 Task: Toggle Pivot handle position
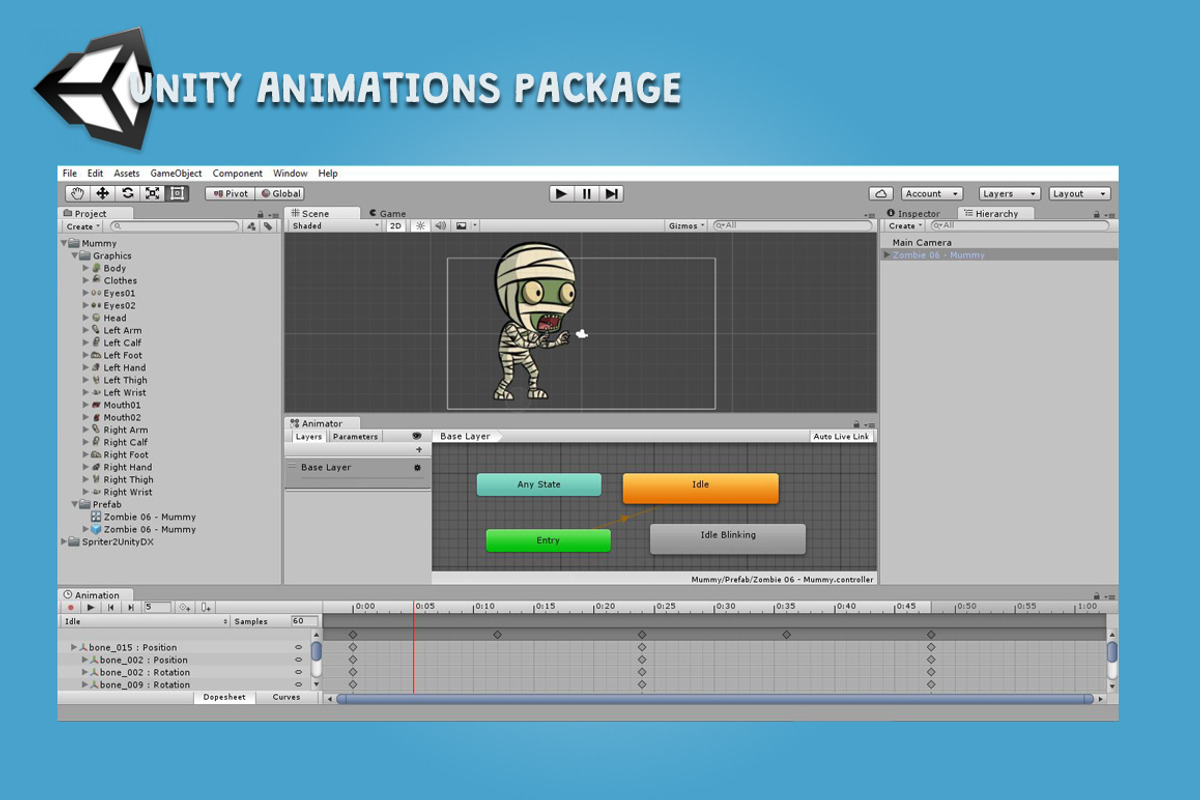click(x=230, y=193)
